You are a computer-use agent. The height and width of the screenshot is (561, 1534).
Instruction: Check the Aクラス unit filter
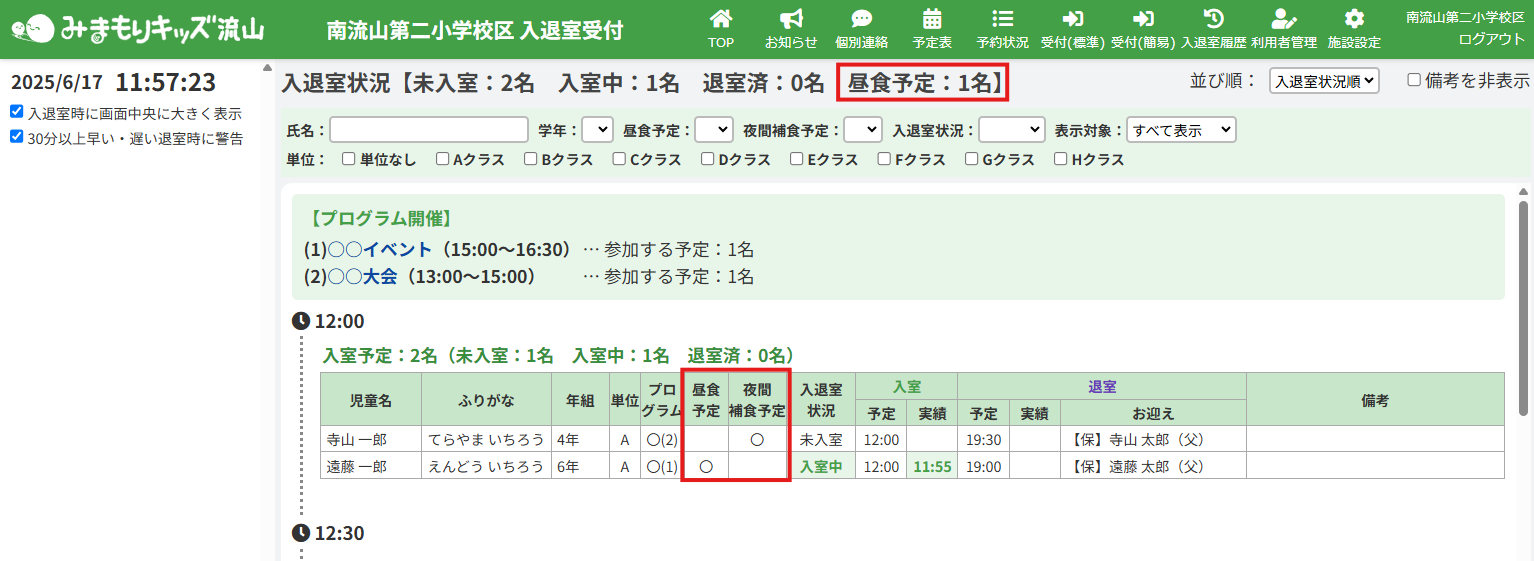coord(442,159)
